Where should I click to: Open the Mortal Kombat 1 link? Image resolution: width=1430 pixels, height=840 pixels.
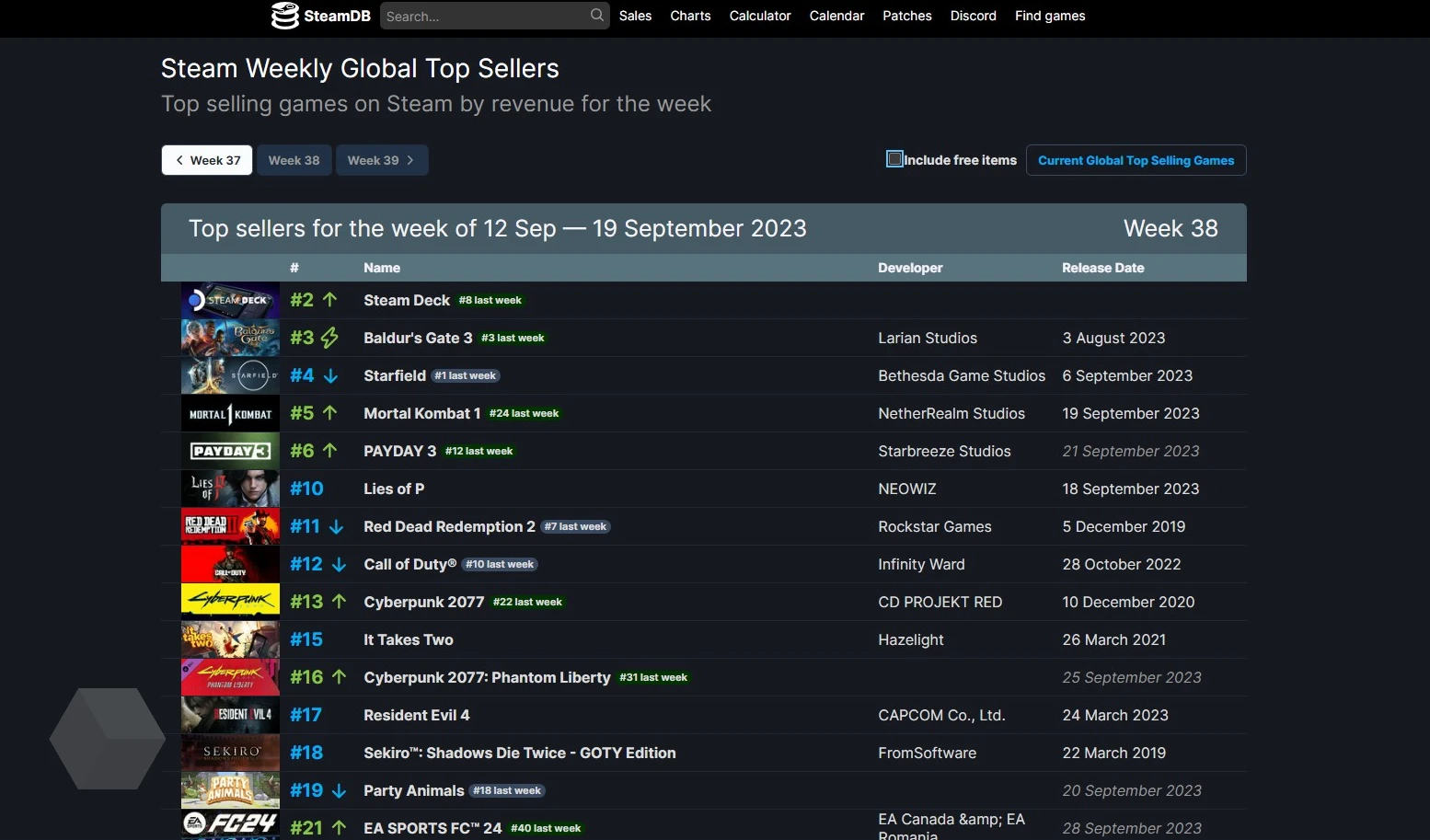click(x=422, y=413)
